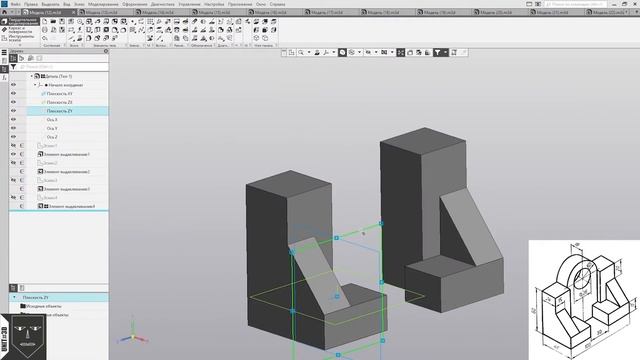Toggle visibility eye for Ось Z

tap(13, 137)
